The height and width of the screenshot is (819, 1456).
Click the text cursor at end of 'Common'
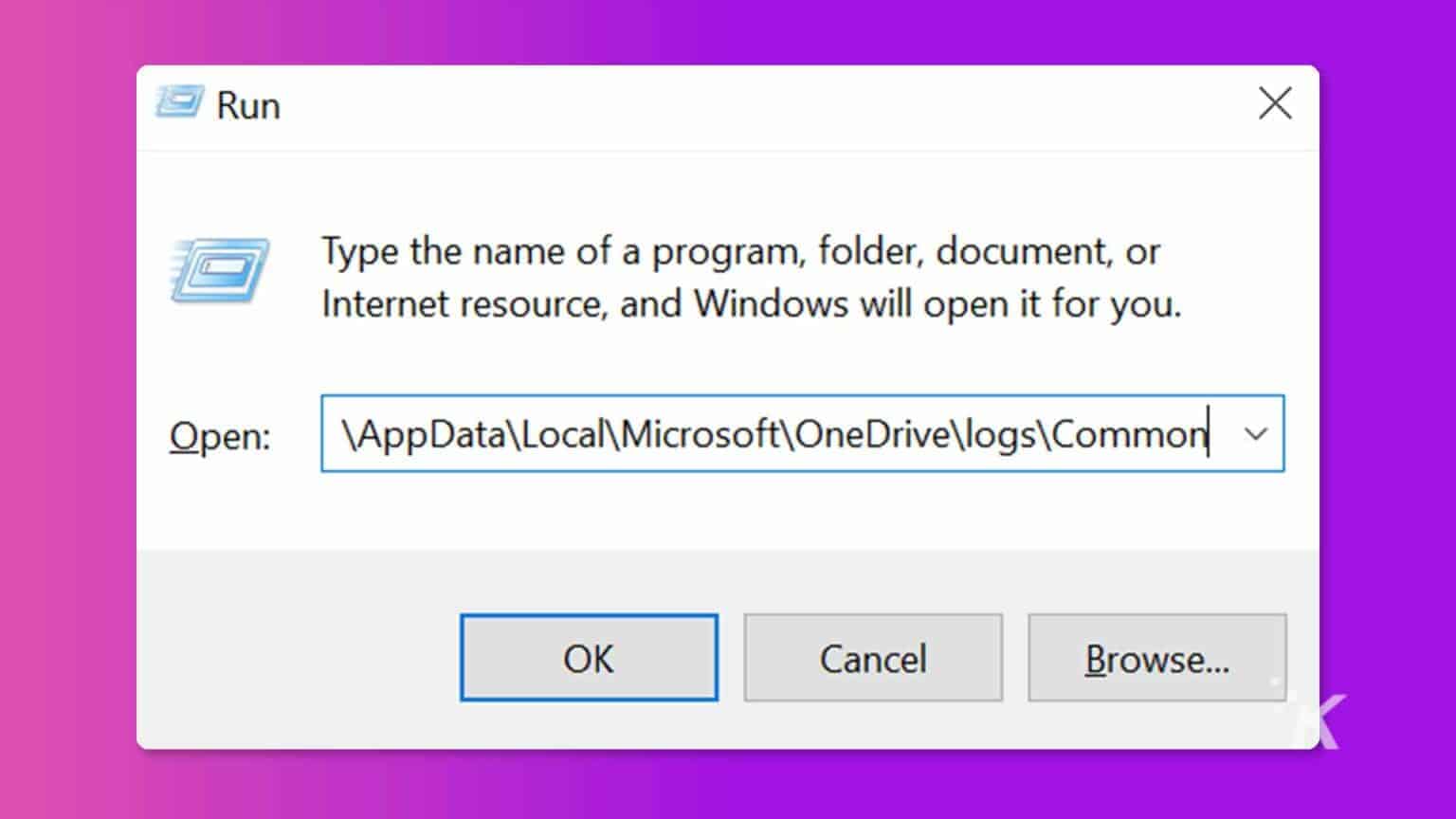[1209, 434]
